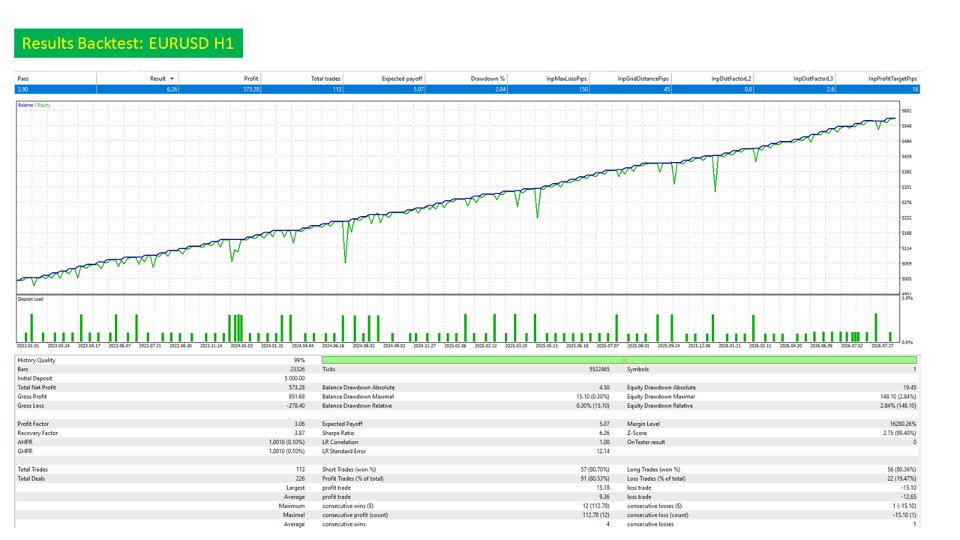Click the 45 value under InpGridDistancePips
The height and width of the screenshot is (540, 960).
click(x=667, y=89)
